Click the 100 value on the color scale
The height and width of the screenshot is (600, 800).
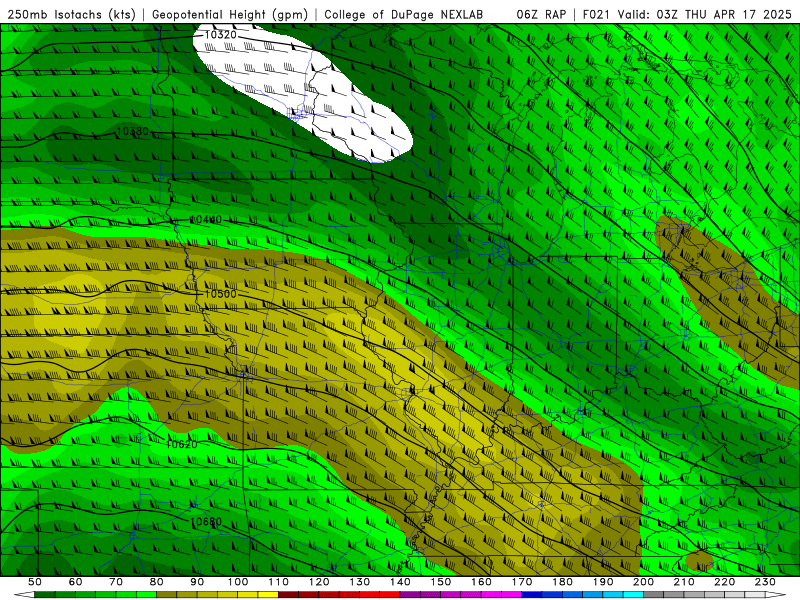click(x=238, y=582)
